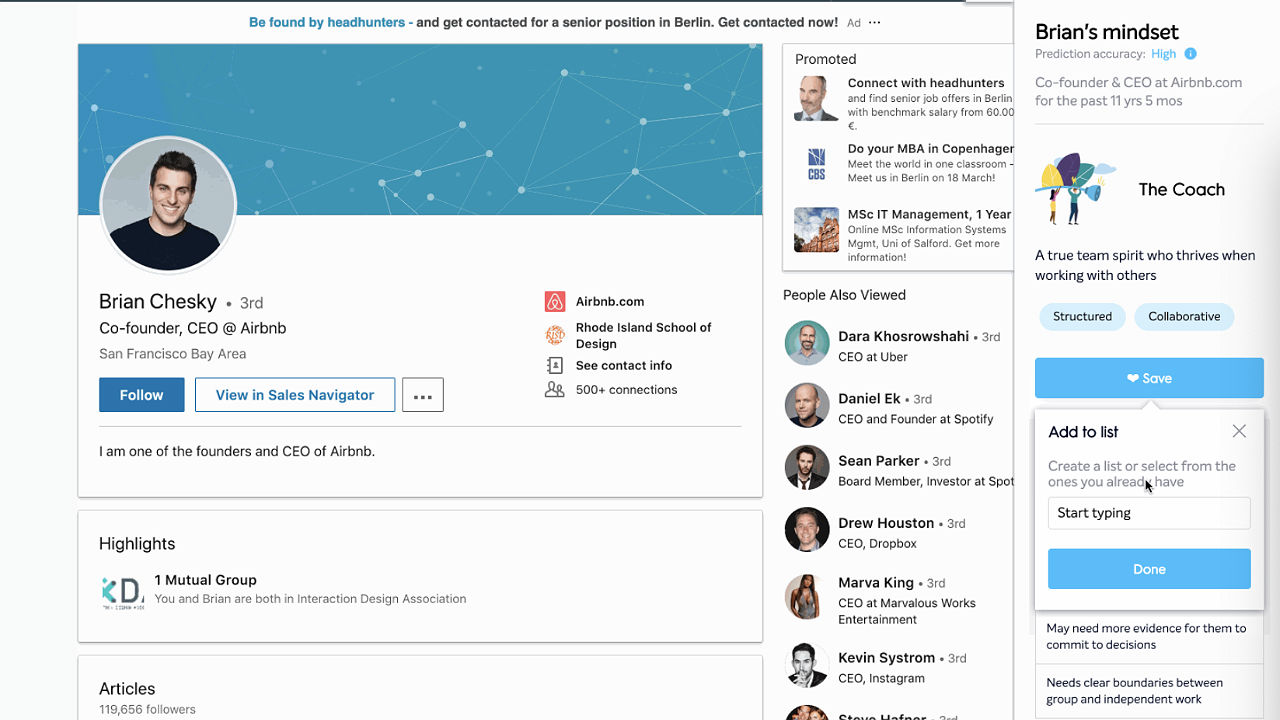Close the Add to list popup
The width and height of the screenshot is (1280, 720).
point(1239,431)
